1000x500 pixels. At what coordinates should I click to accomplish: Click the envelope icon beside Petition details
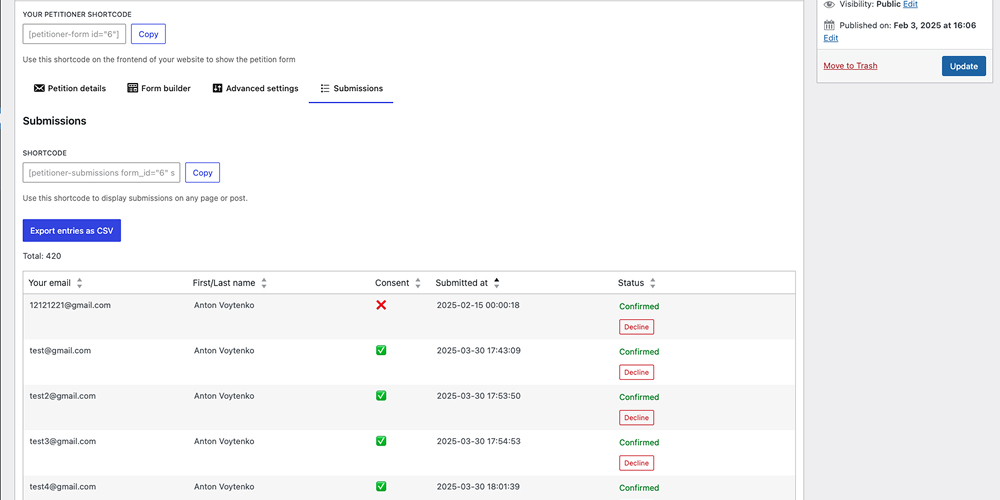(39, 88)
